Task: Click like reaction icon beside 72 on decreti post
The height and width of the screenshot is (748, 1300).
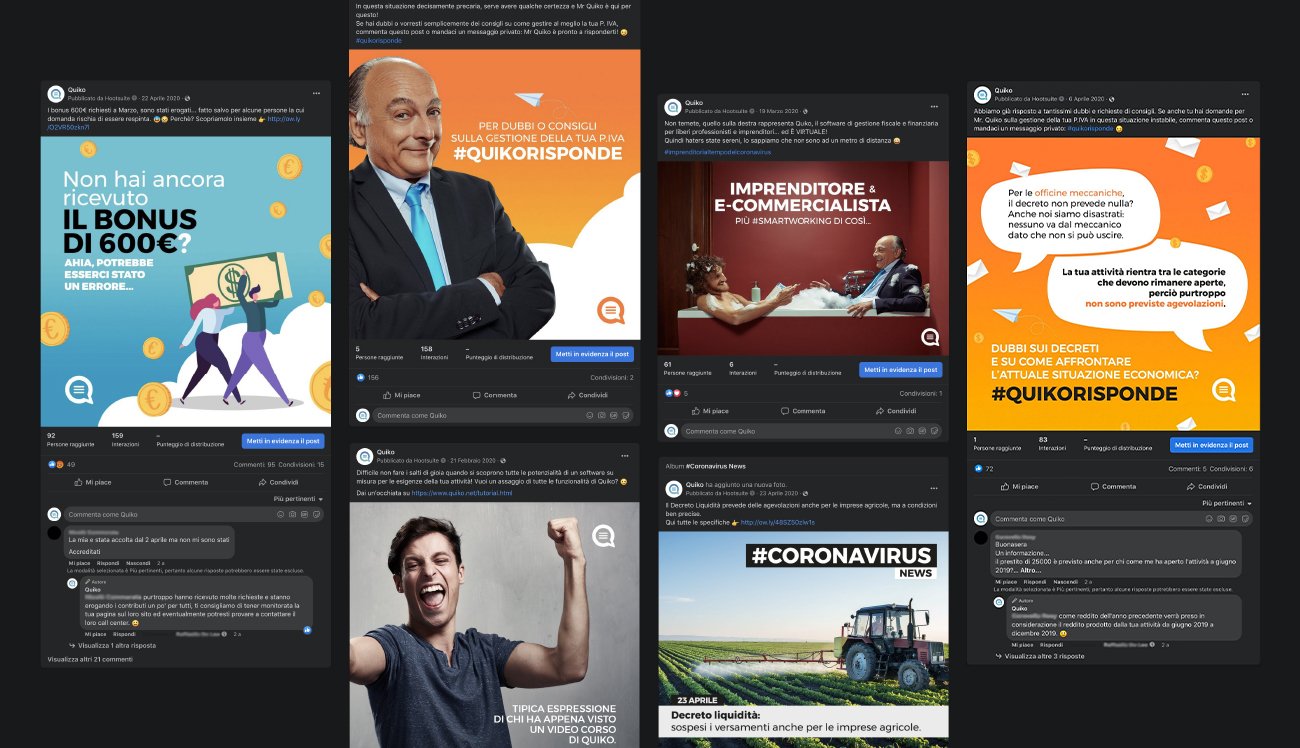Action: [979, 468]
